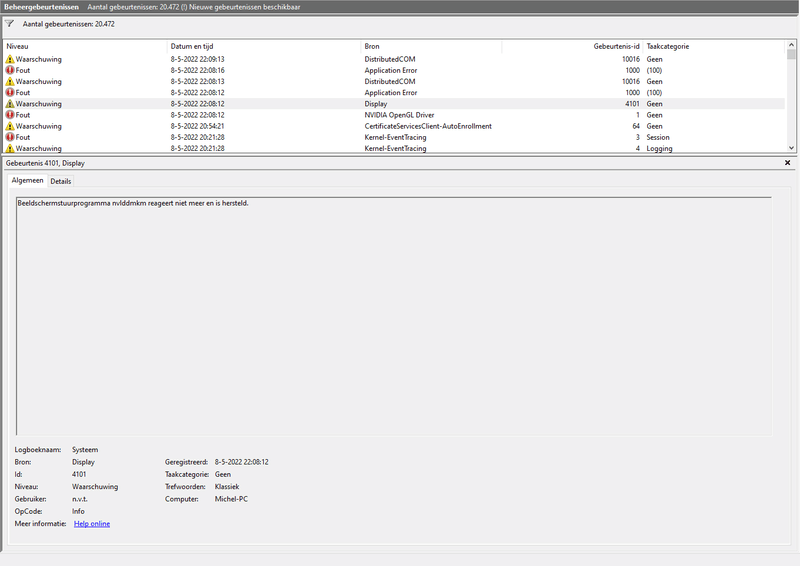
Task: Click the 'Session' task category cell
Action: (x=658, y=137)
